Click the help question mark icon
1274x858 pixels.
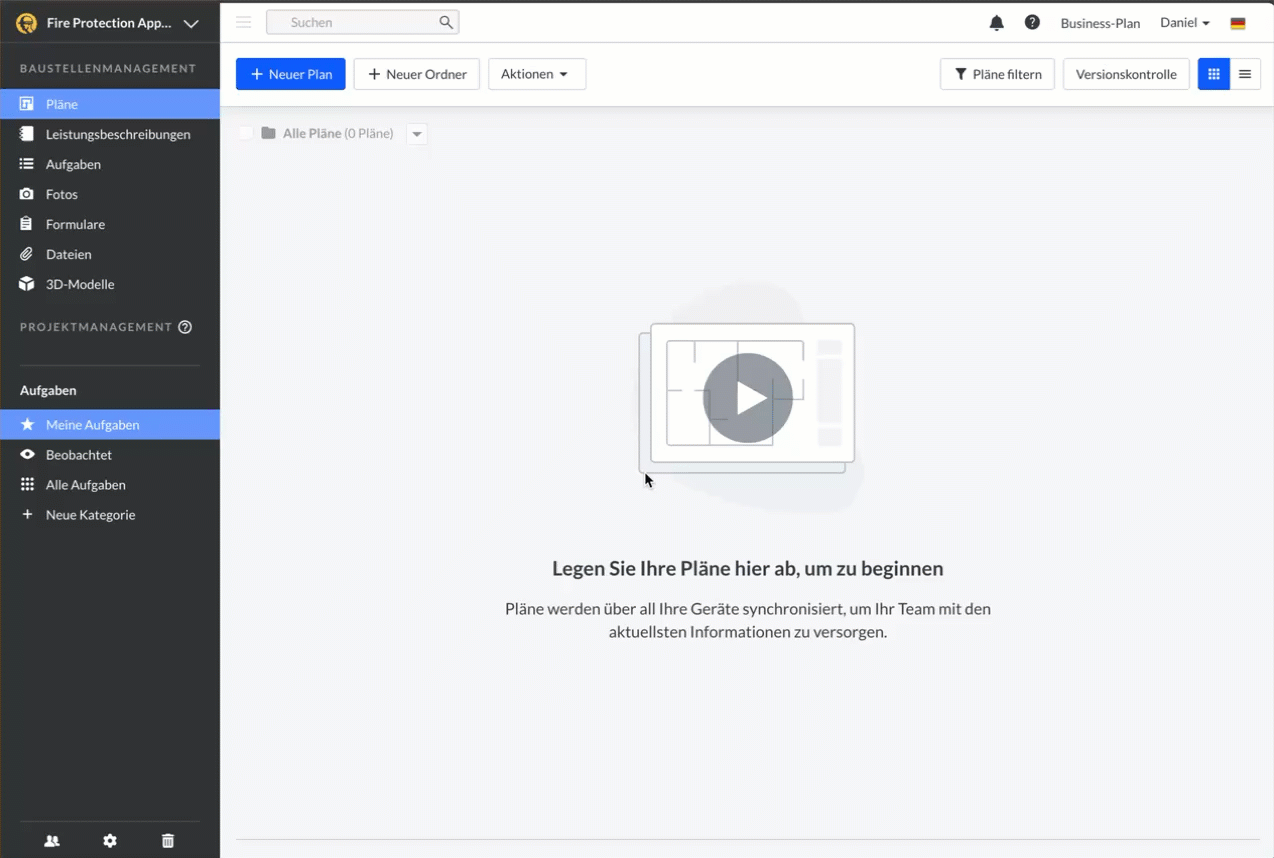(x=1032, y=23)
